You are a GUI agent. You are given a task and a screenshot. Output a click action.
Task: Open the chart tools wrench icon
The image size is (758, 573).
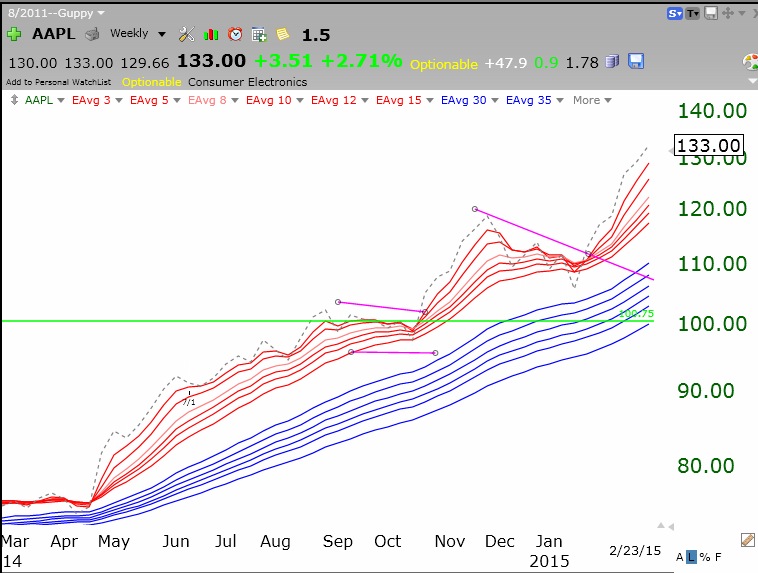click(x=187, y=34)
